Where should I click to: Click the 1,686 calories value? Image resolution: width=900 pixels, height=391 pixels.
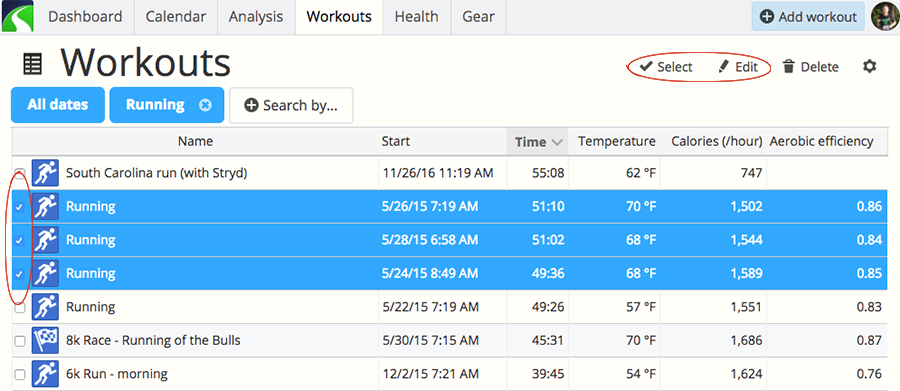tap(746, 340)
